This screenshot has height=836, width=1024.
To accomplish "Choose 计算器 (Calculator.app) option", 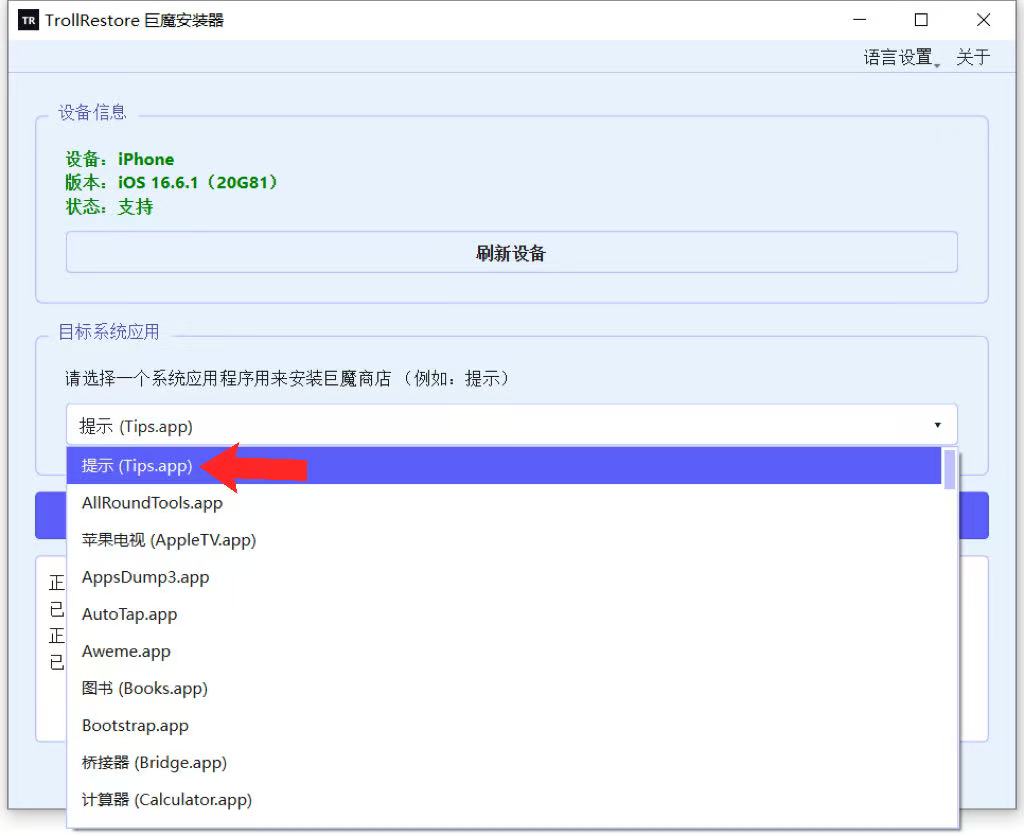I will 504,800.
